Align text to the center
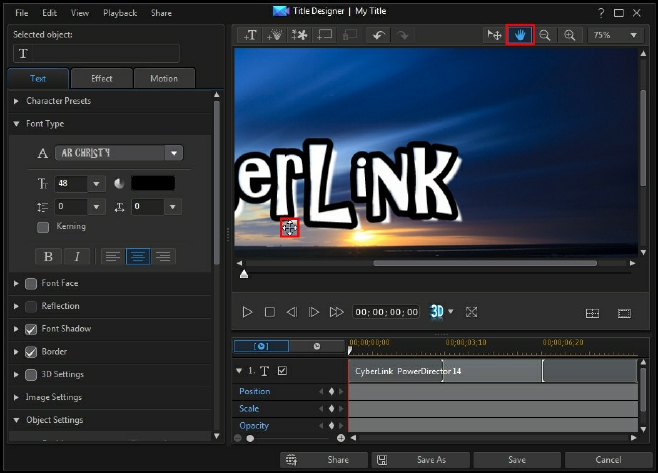The width and height of the screenshot is (658, 473). (138, 256)
